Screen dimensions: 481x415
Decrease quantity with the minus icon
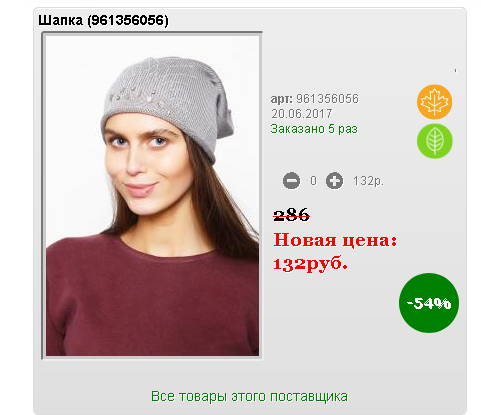(x=291, y=181)
